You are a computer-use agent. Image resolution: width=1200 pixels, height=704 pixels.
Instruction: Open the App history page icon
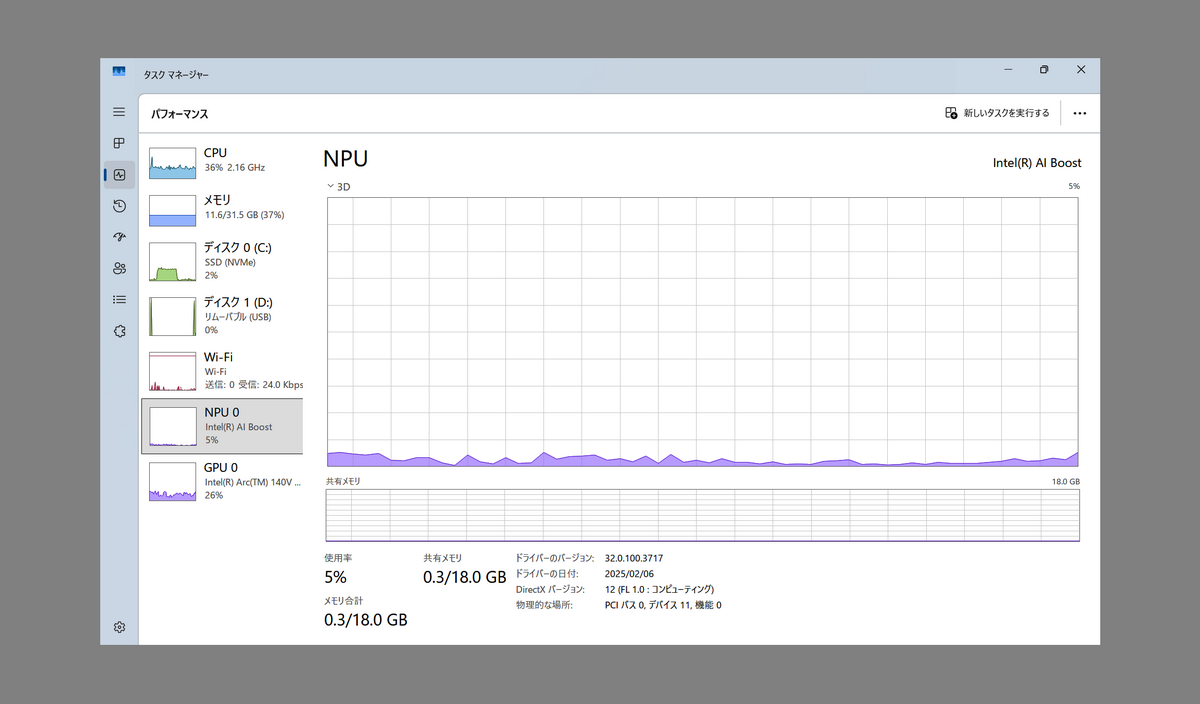[x=119, y=206]
